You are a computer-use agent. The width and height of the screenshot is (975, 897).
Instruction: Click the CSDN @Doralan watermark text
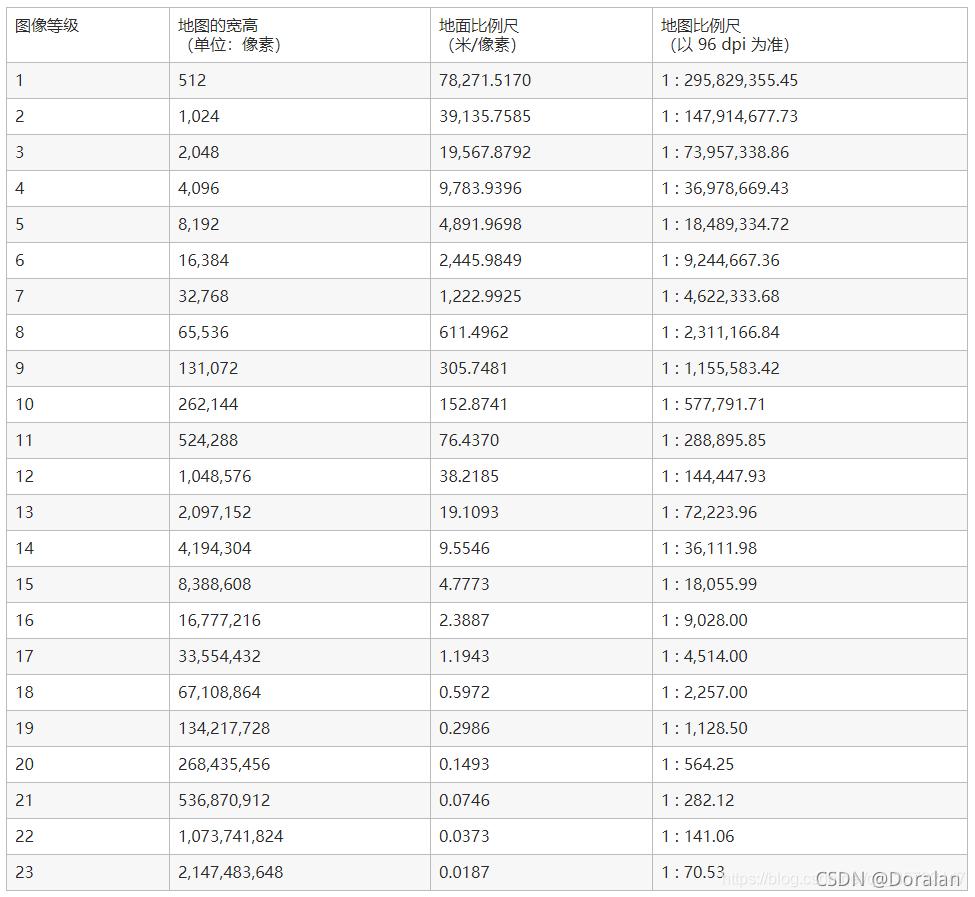(887, 879)
